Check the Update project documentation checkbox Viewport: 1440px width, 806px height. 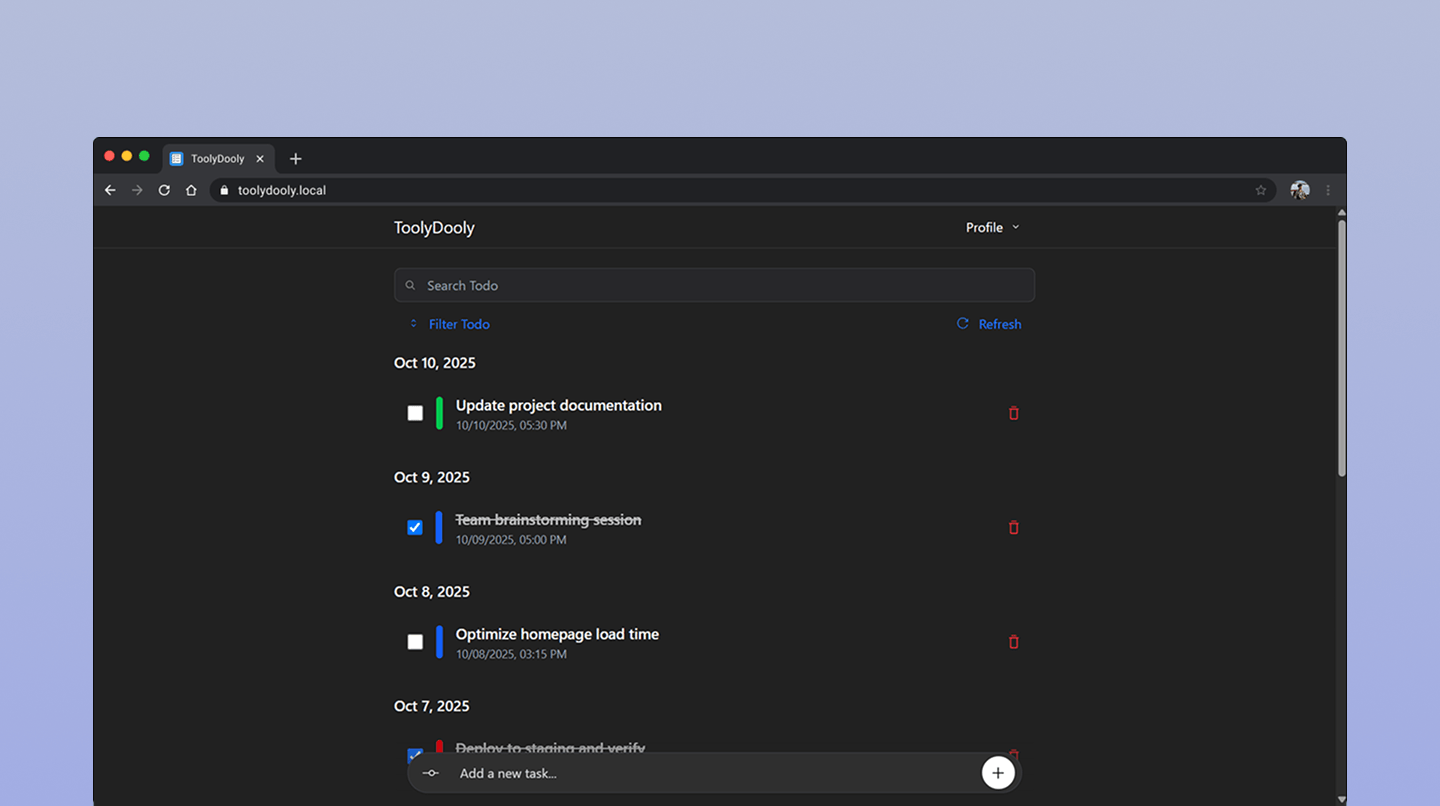pyautogui.click(x=415, y=413)
